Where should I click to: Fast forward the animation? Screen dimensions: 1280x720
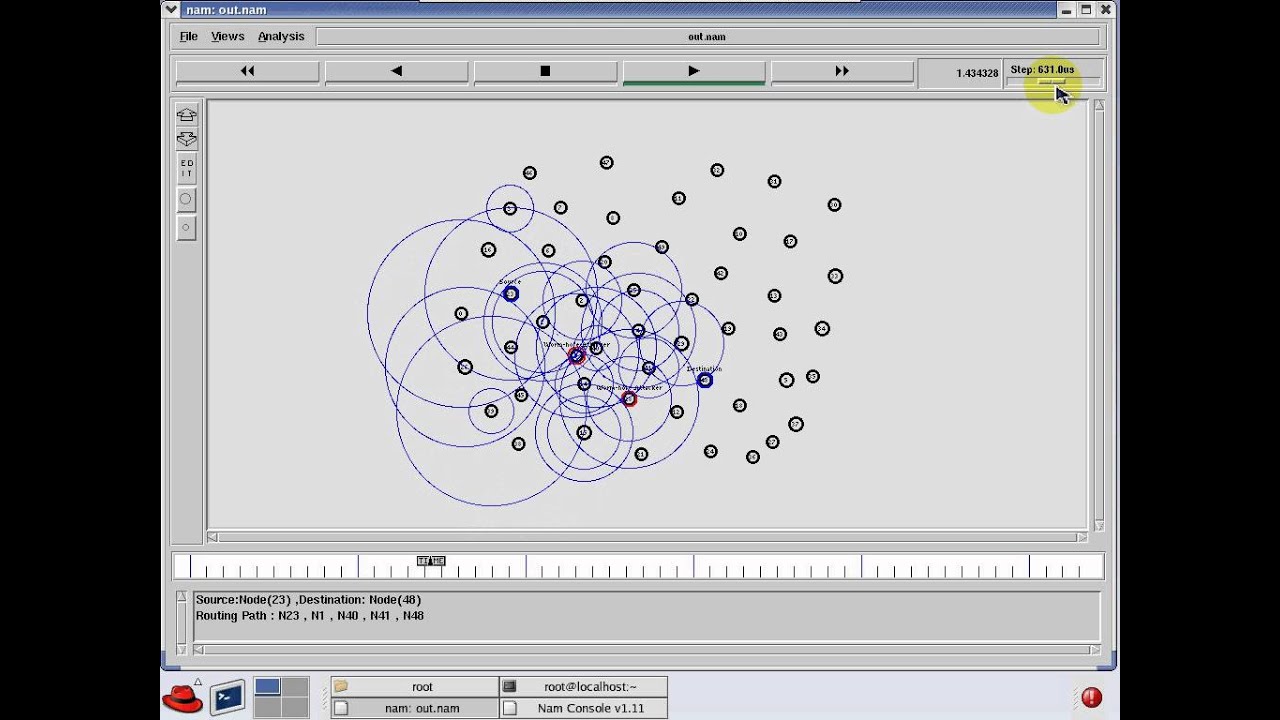tap(842, 71)
